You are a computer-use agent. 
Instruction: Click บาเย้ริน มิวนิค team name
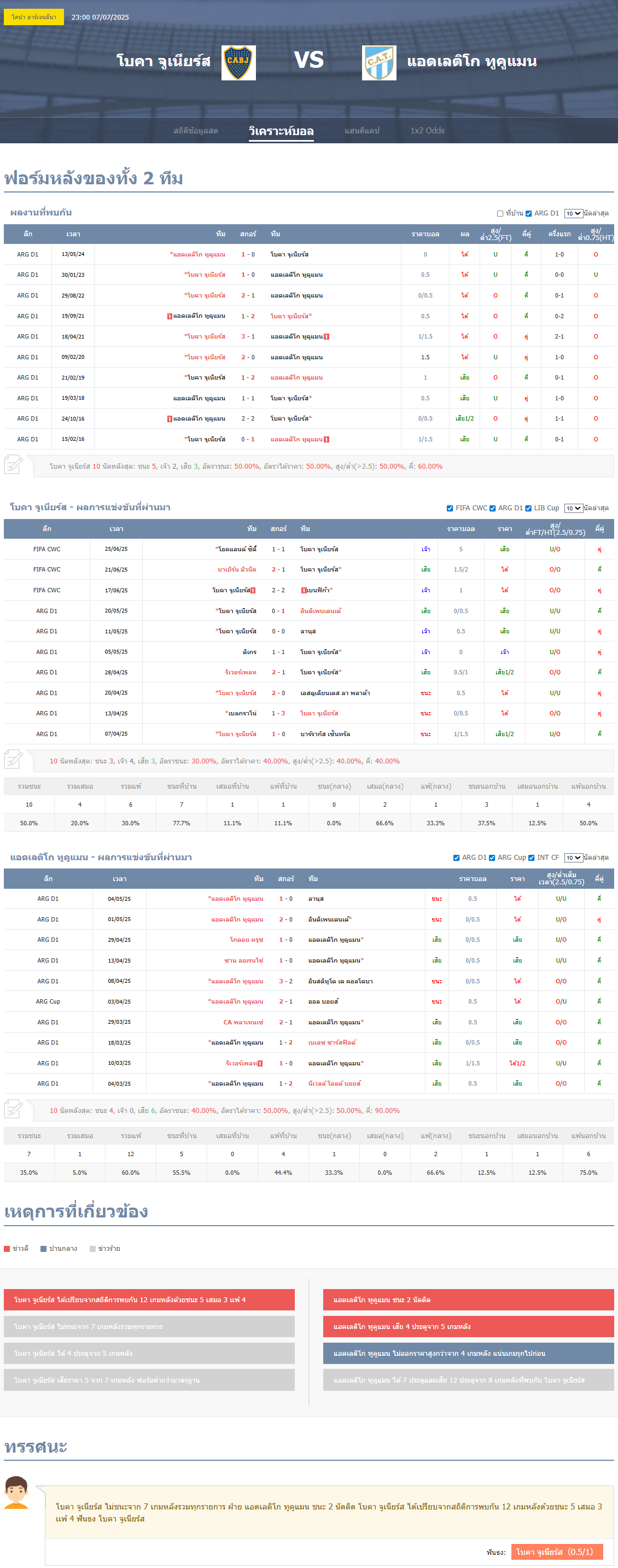click(237, 570)
